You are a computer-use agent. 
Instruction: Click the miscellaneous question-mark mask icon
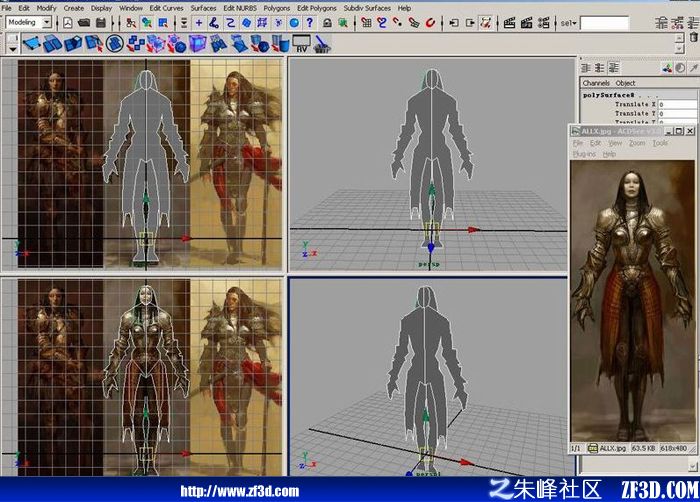point(310,23)
